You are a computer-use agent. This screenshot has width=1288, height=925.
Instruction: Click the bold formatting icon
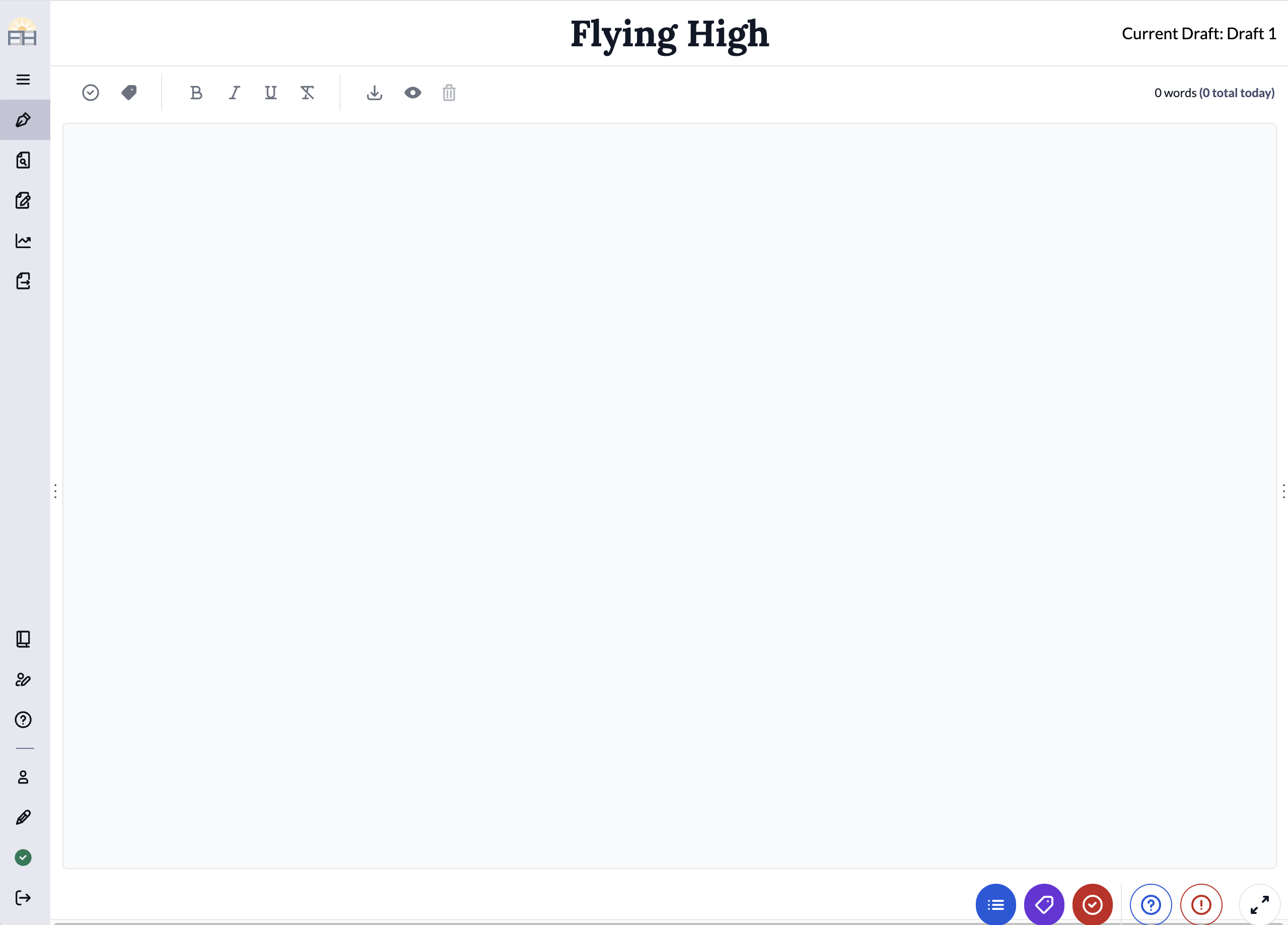195,92
